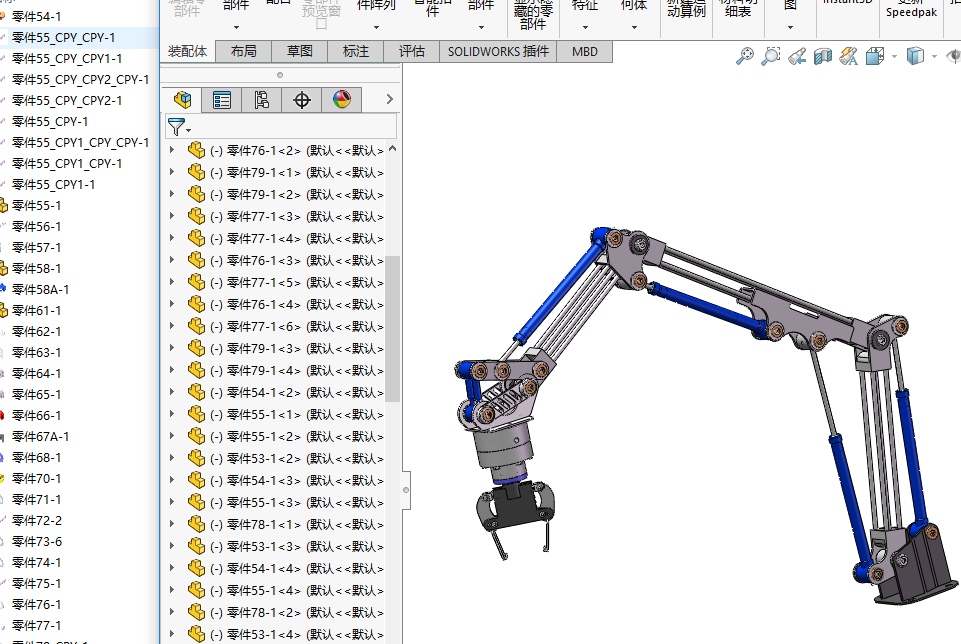
Task: Switch to the SOLIDWORKS 插件 tab
Action: [x=497, y=51]
